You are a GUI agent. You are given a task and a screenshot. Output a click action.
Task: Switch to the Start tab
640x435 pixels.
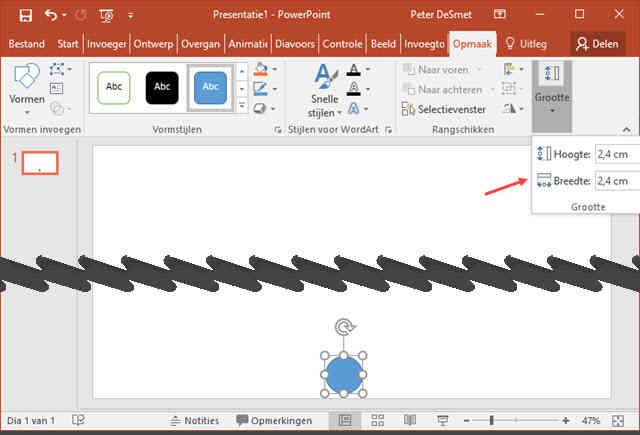68,44
